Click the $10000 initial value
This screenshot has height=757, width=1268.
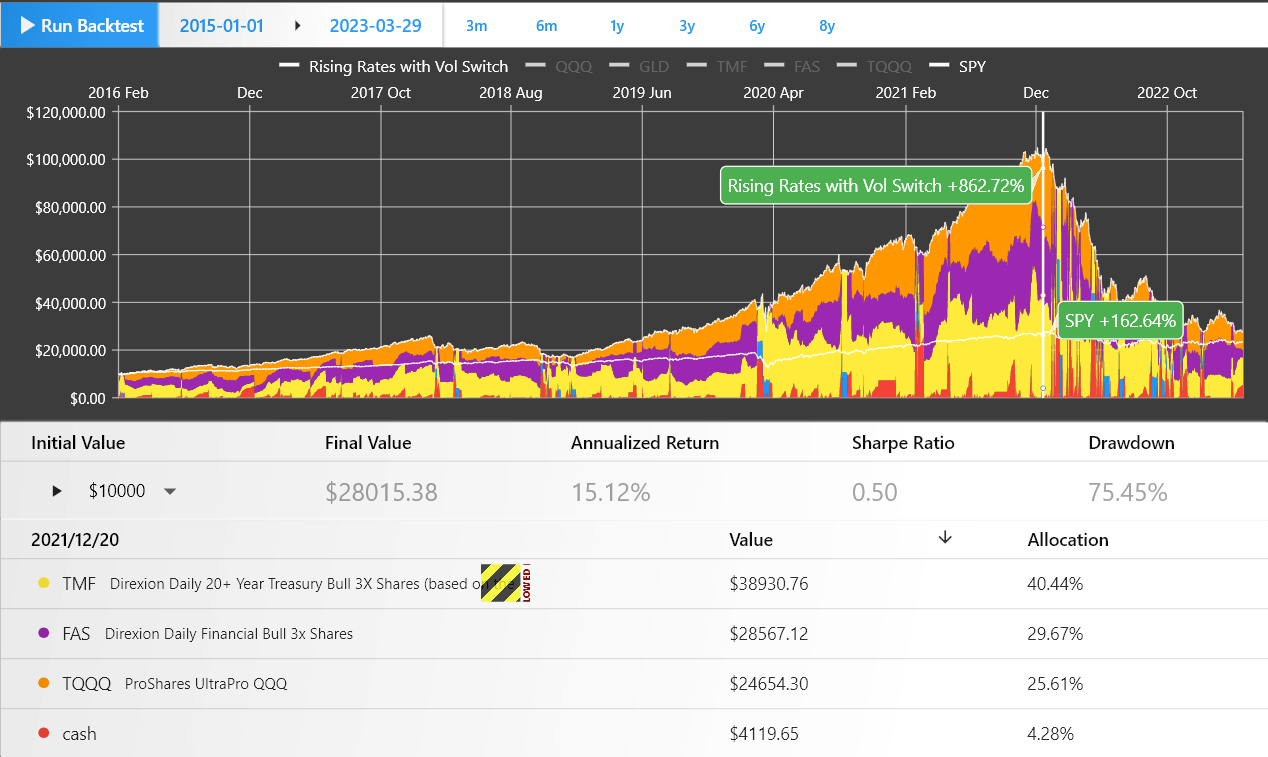(x=117, y=491)
